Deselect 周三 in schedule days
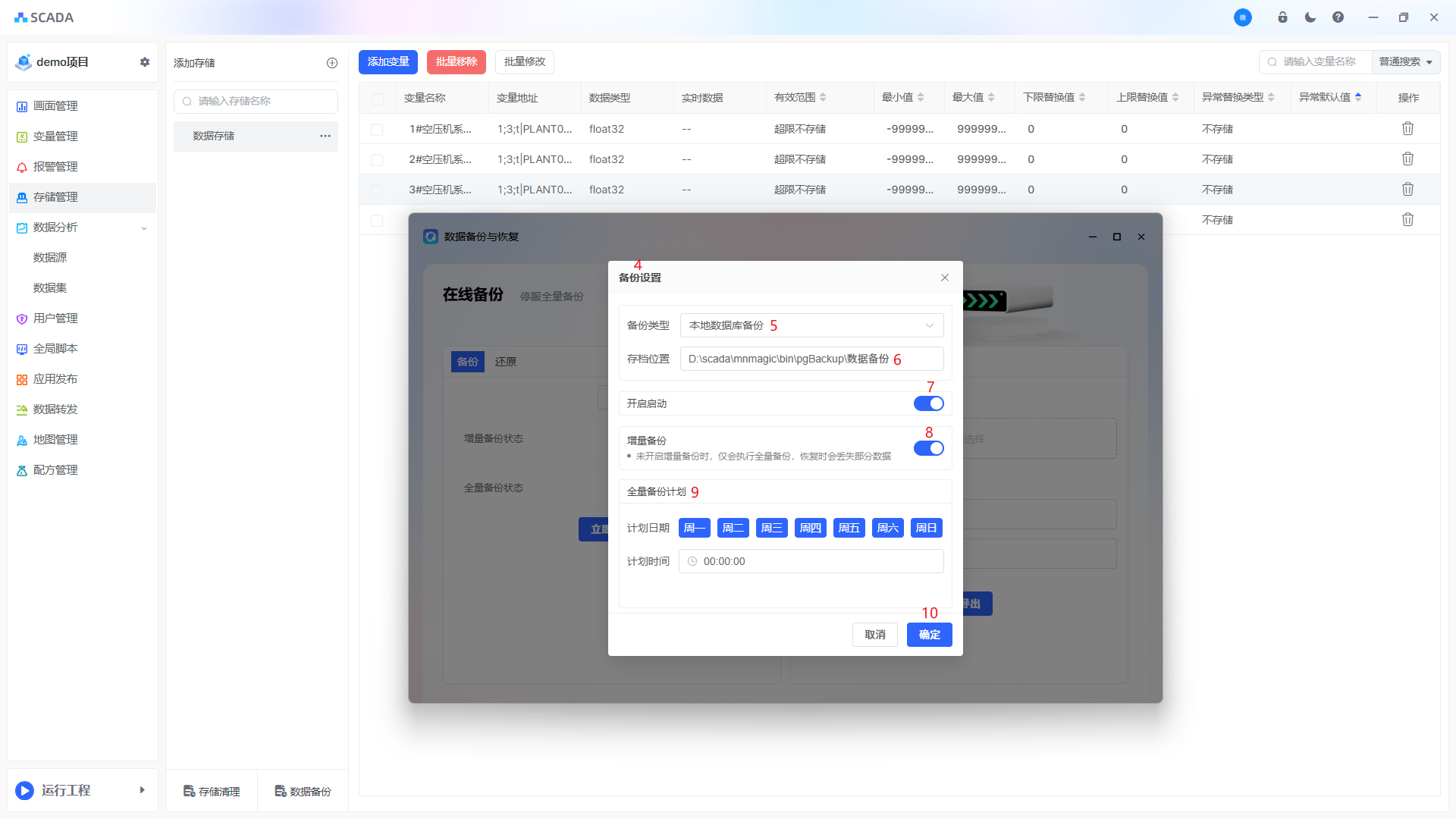This screenshot has width=1456, height=819. 771,528
